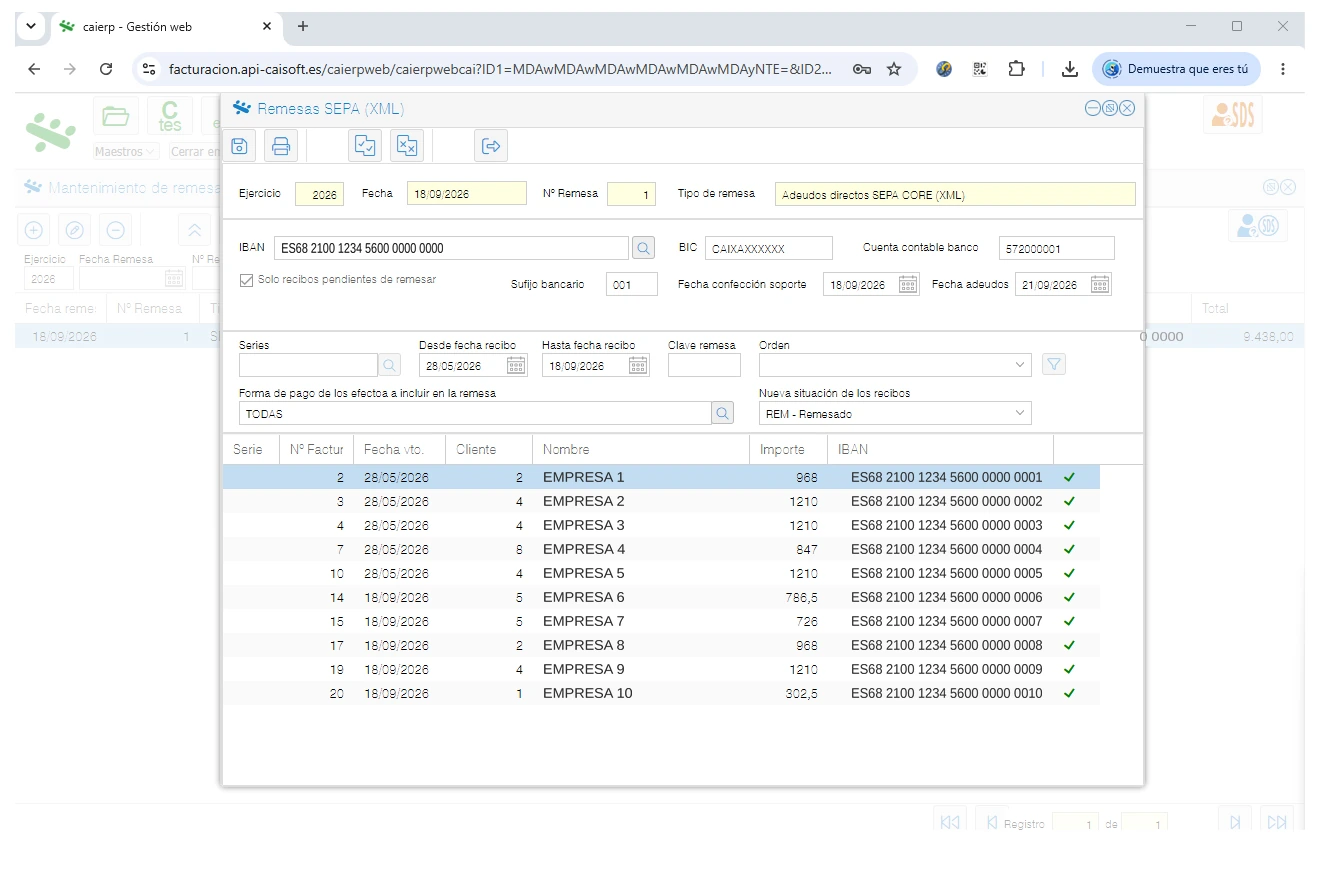
Task: Expand the Orden dropdown
Action: tap(1020, 365)
